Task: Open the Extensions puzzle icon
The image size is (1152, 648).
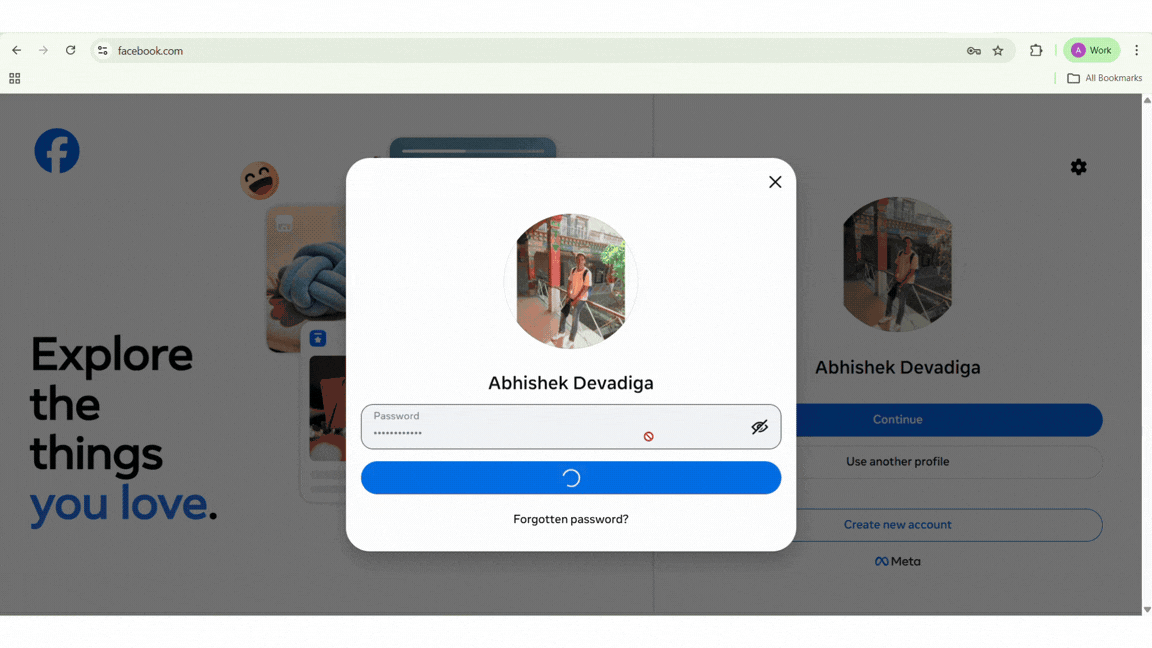Action: coord(1036,50)
